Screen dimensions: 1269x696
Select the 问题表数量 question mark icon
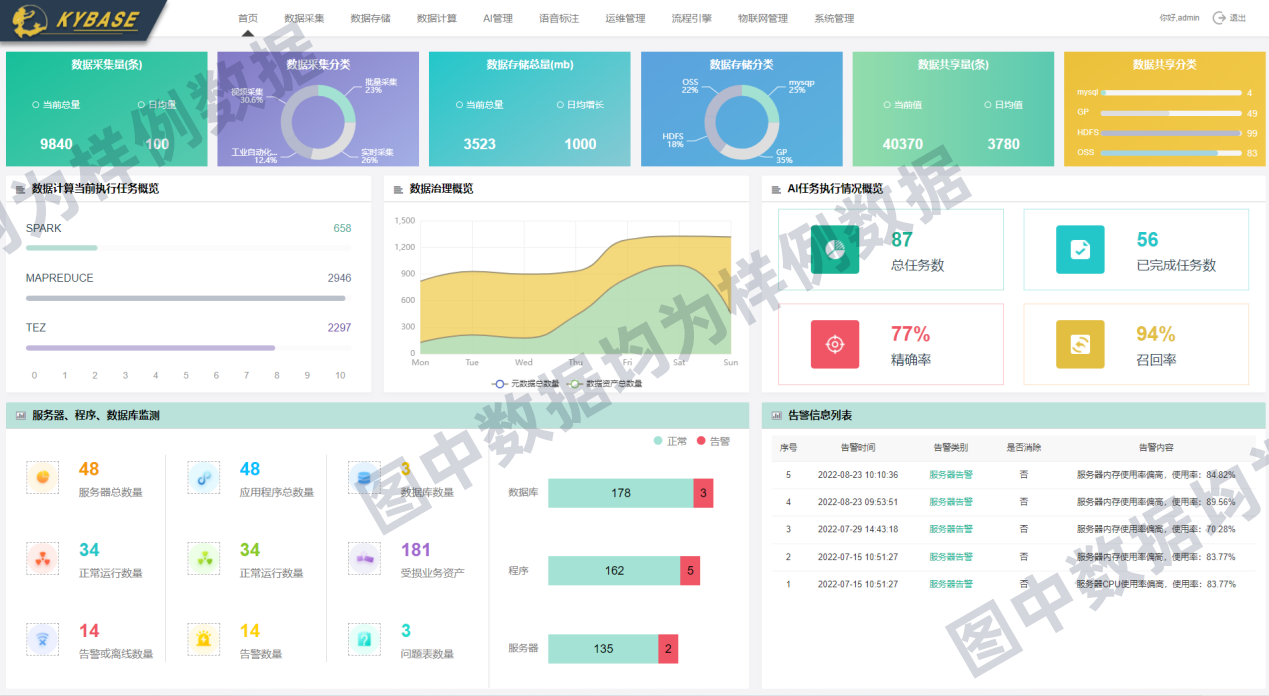click(x=364, y=639)
